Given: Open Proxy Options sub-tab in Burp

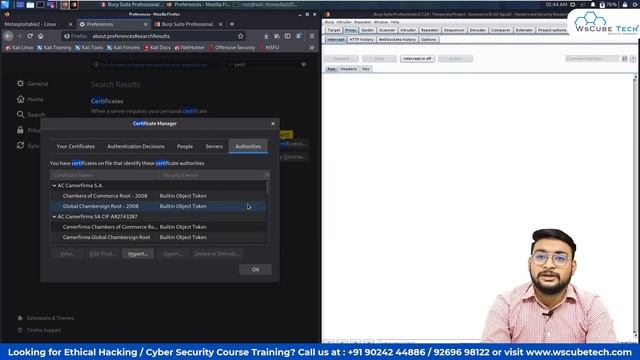Looking at the screenshot, I should (429, 40).
